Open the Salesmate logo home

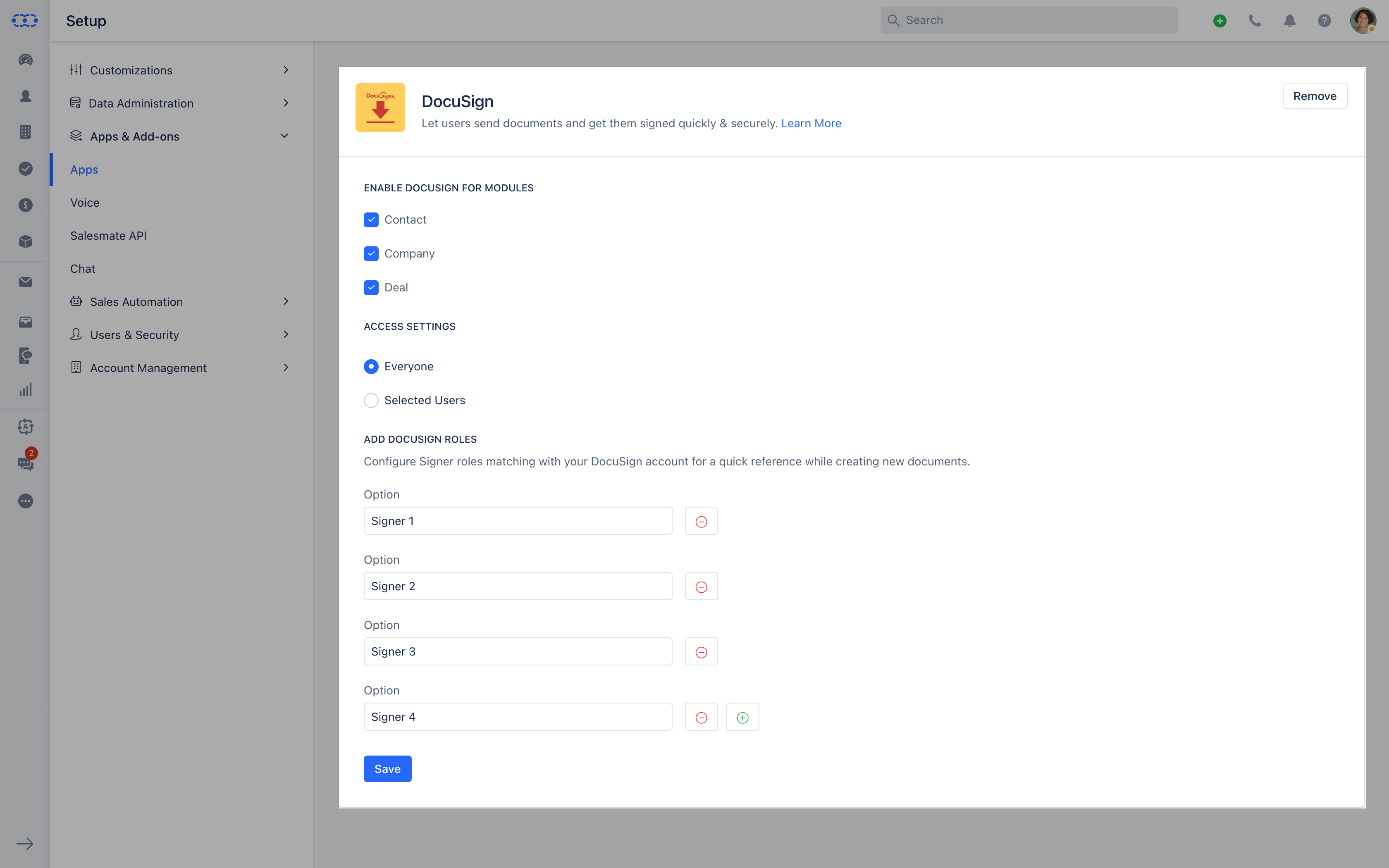click(25, 21)
